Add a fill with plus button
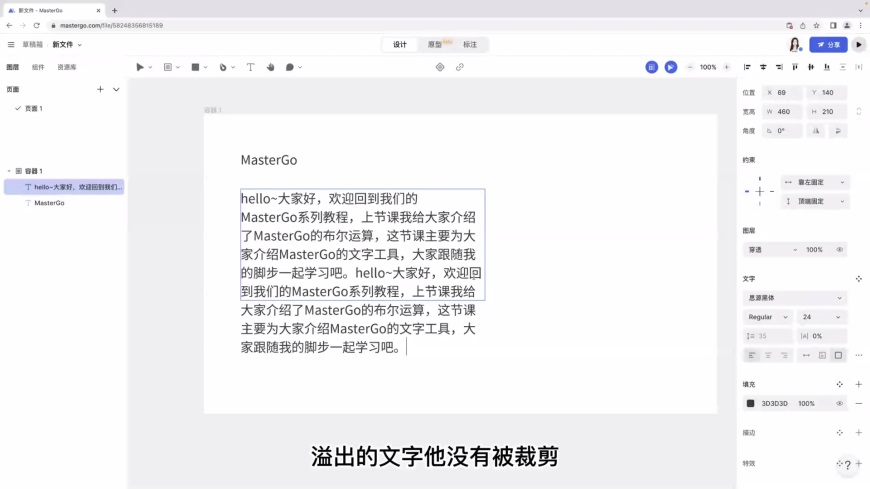The width and height of the screenshot is (870, 489). [859, 384]
